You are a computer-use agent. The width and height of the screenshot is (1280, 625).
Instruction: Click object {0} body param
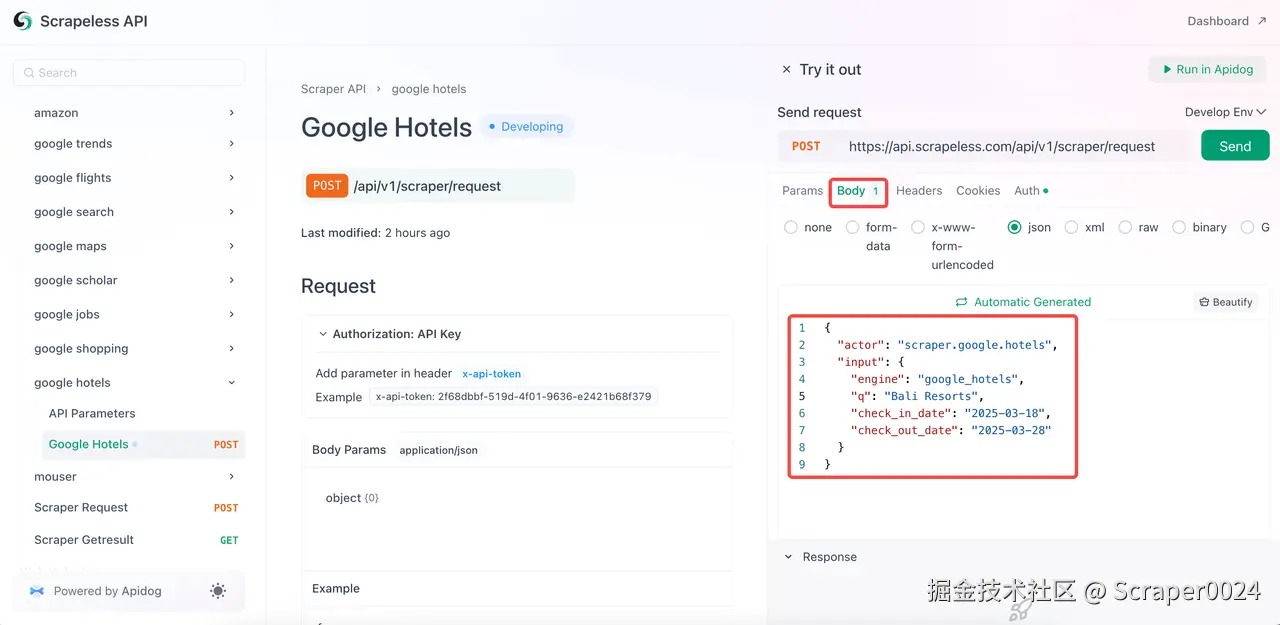[x=352, y=498]
